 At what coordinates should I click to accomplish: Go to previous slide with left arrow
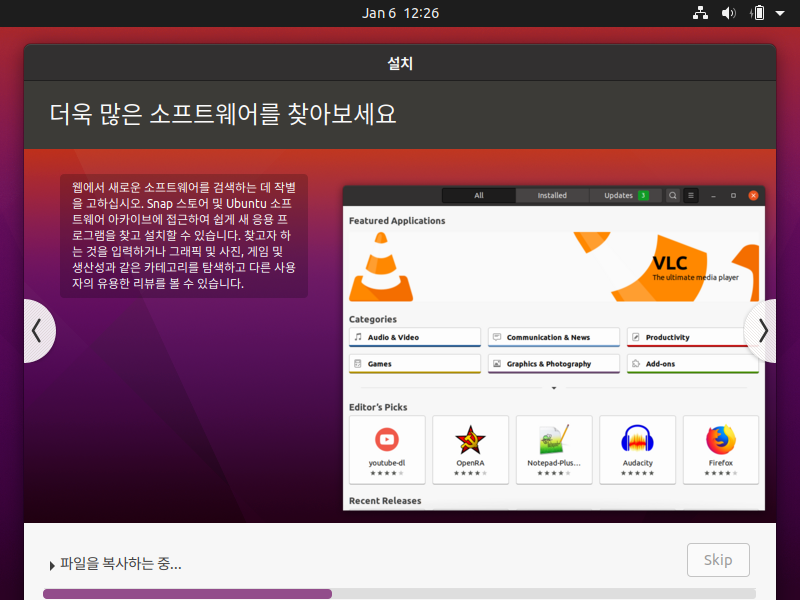[x=39, y=331]
